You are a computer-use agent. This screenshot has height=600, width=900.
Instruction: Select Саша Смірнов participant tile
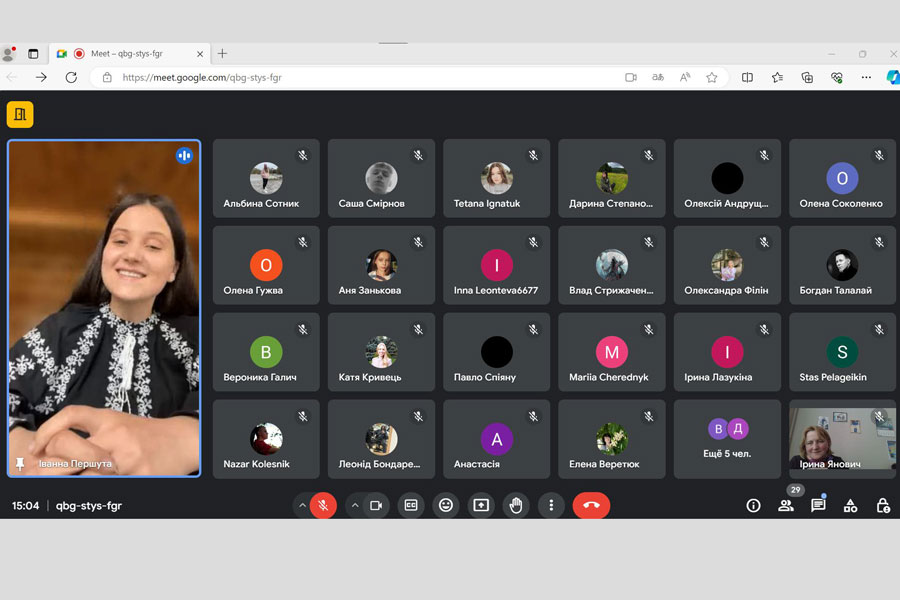click(x=381, y=179)
